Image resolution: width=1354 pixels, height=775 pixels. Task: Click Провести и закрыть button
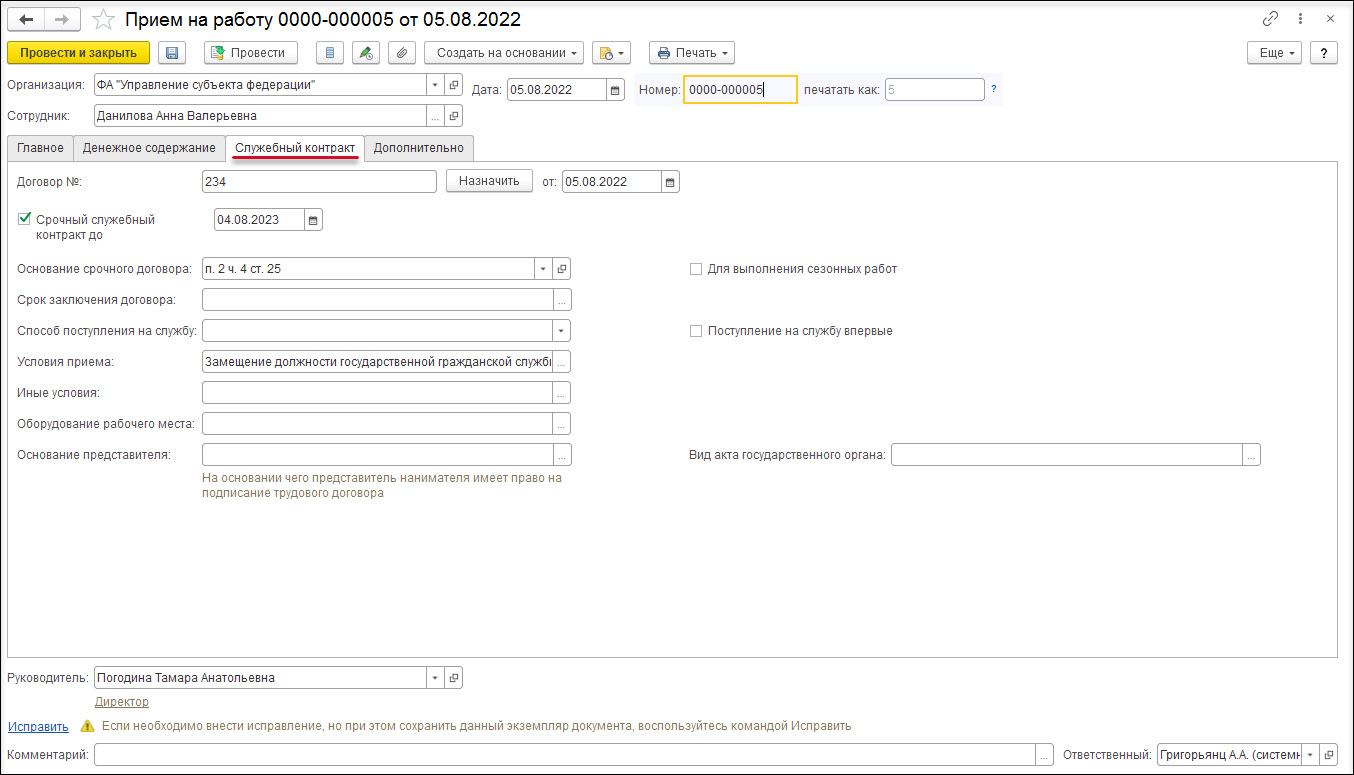tap(78, 53)
